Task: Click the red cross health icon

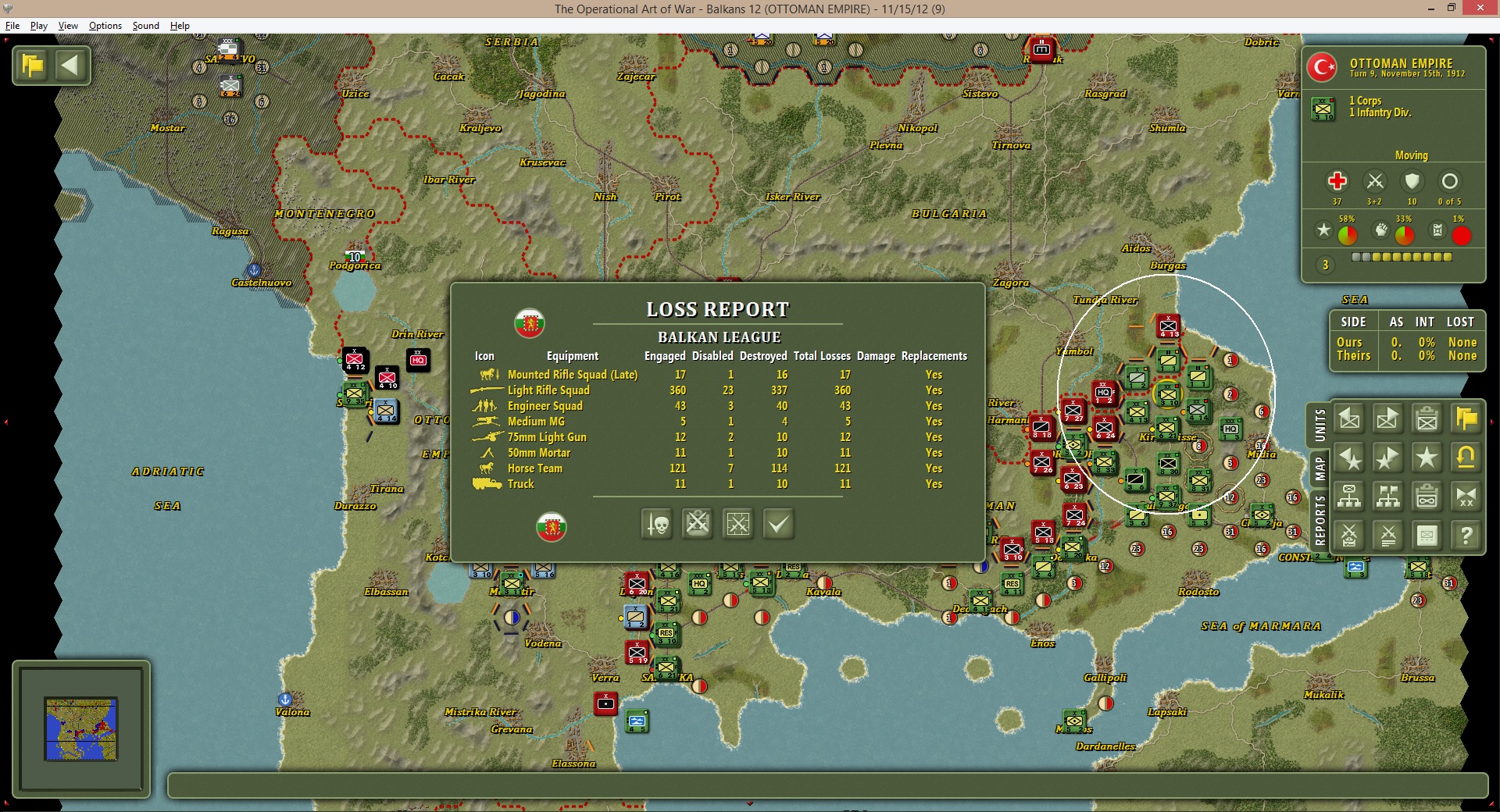Action: click(1337, 182)
